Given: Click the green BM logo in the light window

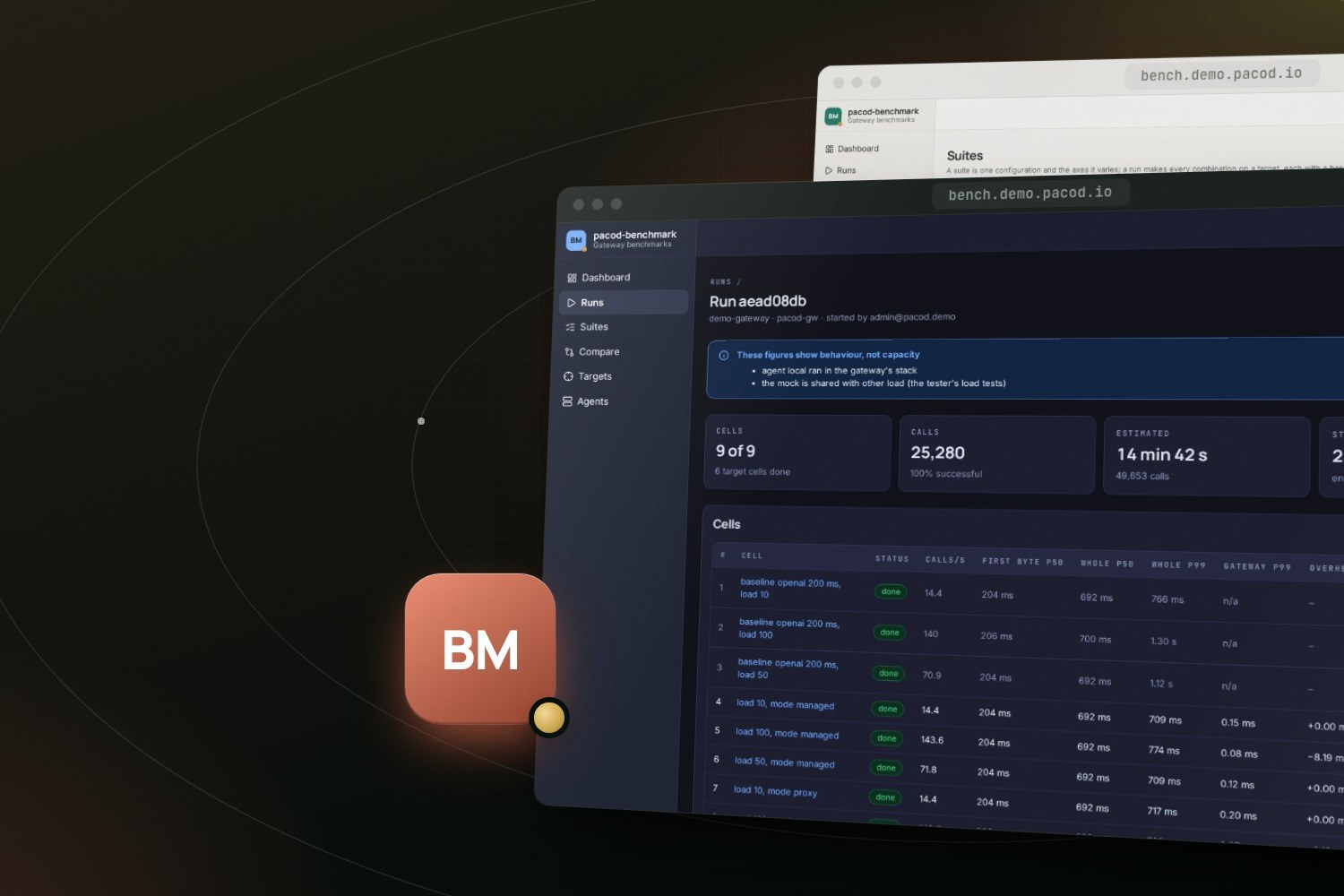Looking at the screenshot, I should tap(833, 116).
